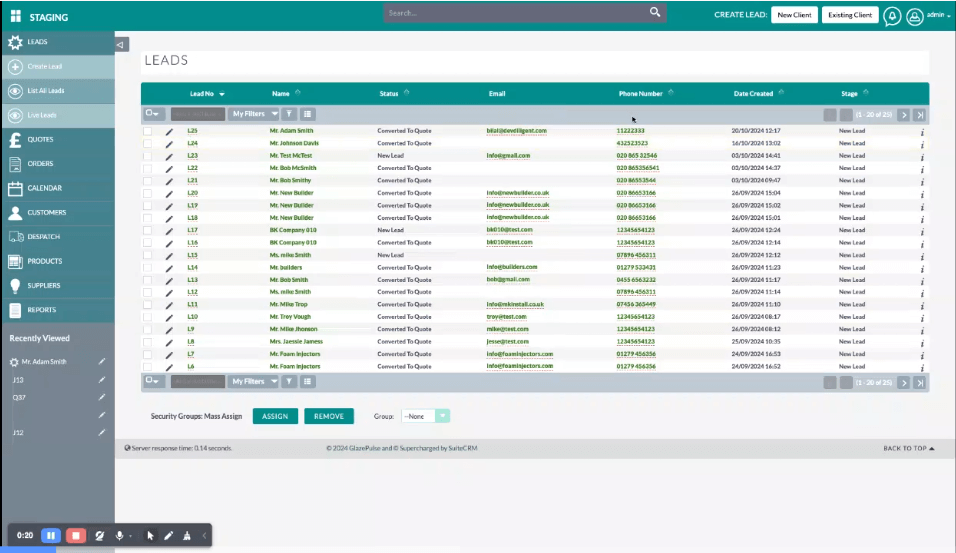
Task: Open the notifications bell icon
Action: tap(891, 15)
